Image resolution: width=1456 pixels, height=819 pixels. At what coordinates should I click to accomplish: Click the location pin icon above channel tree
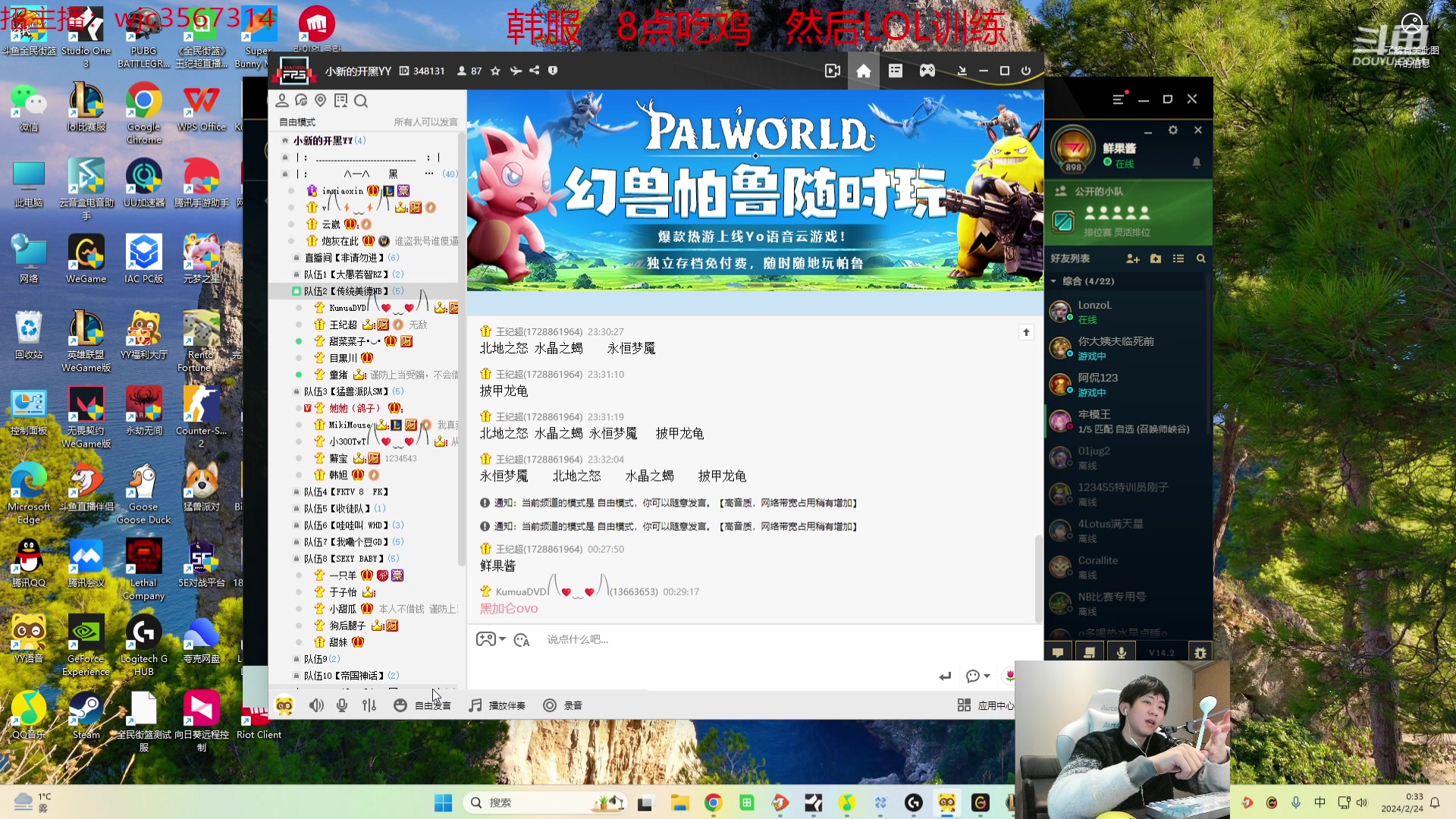click(x=320, y=100)
